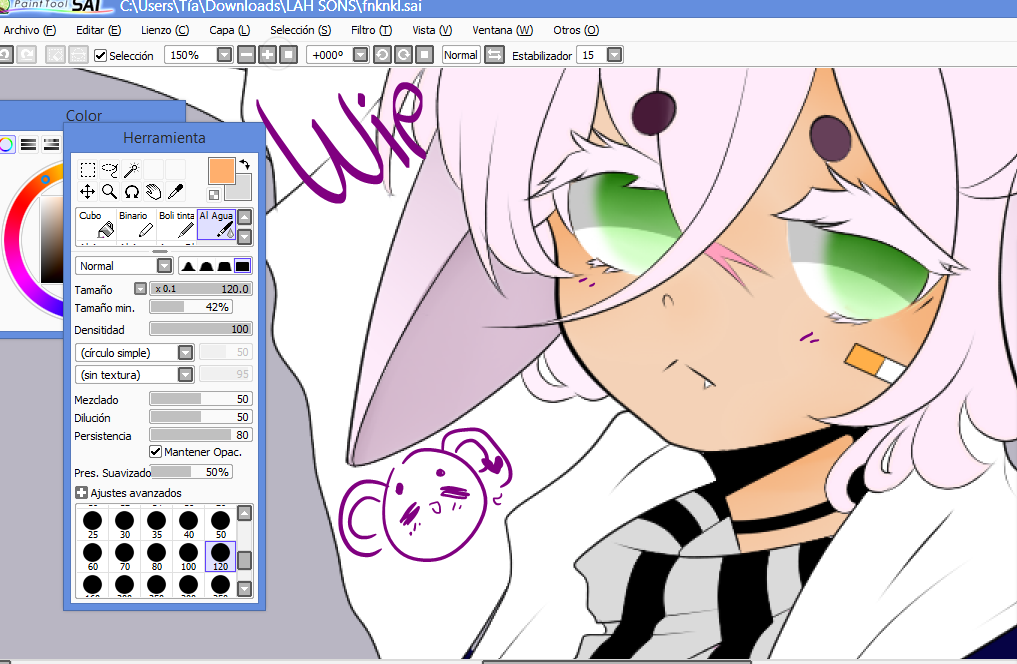The image size is (1017, 664).
Task: Click the hue ring in Color panel
Action: coord(13,240)
